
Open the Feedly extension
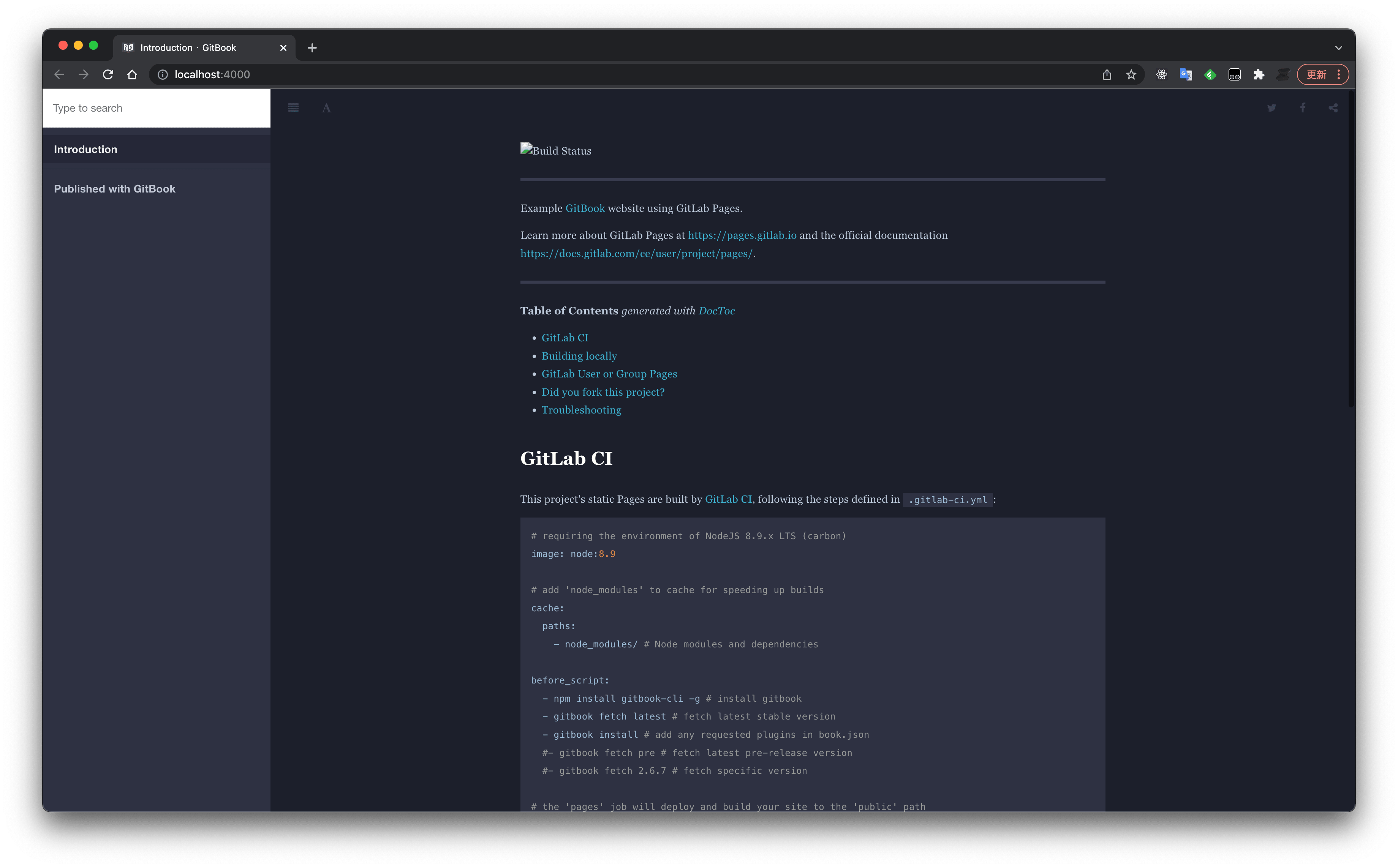(x=1210, y=74)
